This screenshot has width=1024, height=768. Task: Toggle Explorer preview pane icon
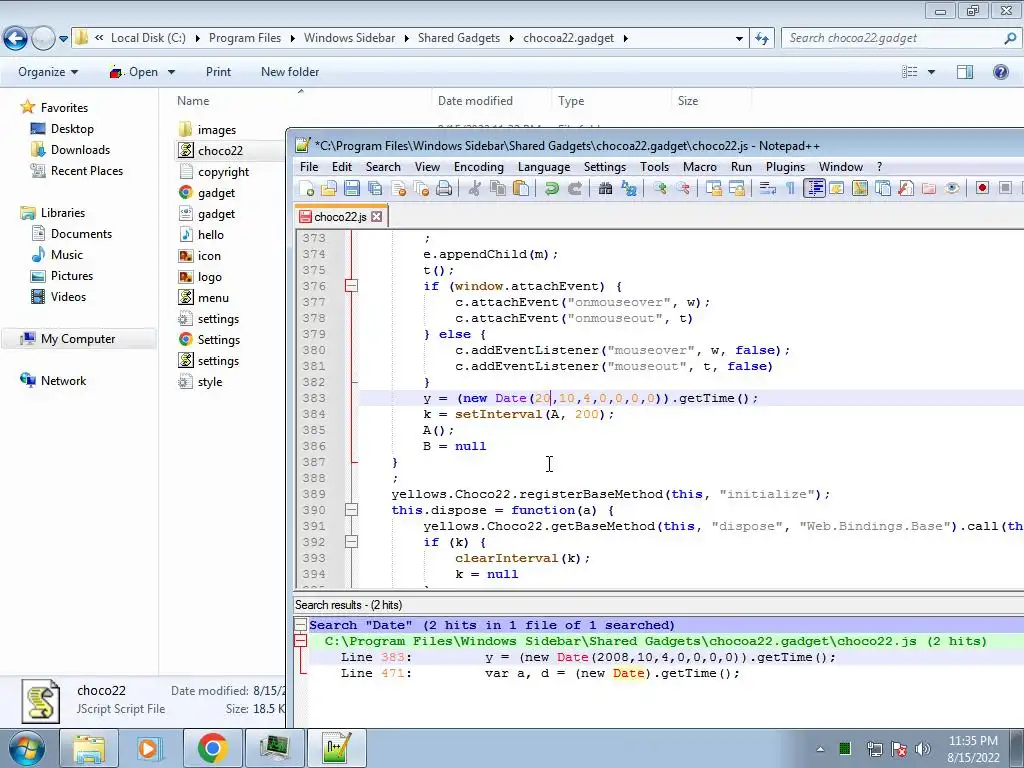965,72
